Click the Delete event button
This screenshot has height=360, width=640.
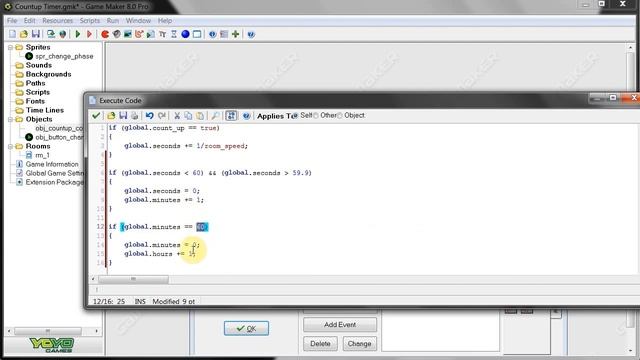pyautogui.click(x=320, y=343)
